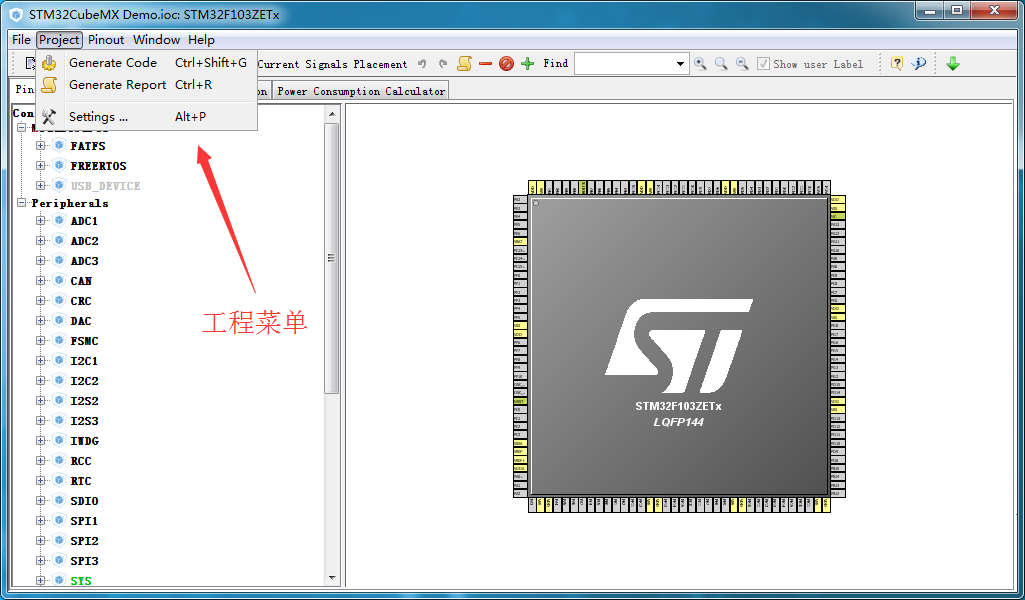Click the SDIO cube icon
This screenshot has height=600, width=1025.
tap(59, 500)
